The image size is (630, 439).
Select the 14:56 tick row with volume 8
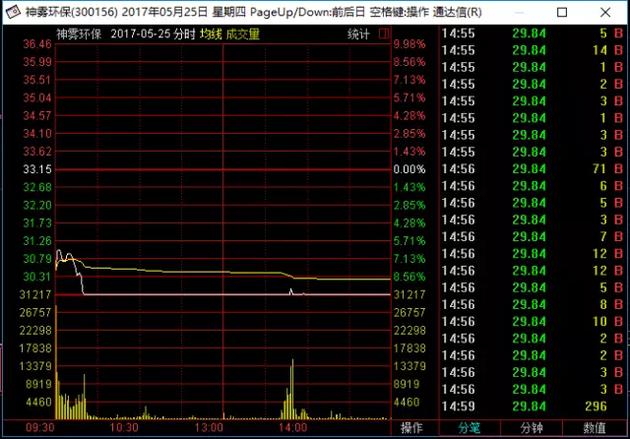point(532,304)
